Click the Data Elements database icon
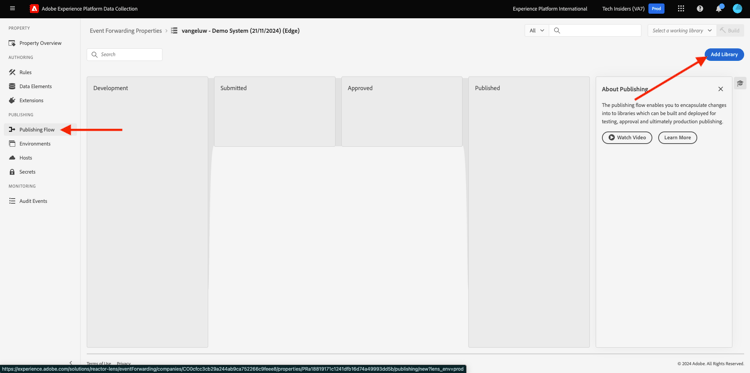The width and height of the screenshot is (750, 373). click(12, 87)
